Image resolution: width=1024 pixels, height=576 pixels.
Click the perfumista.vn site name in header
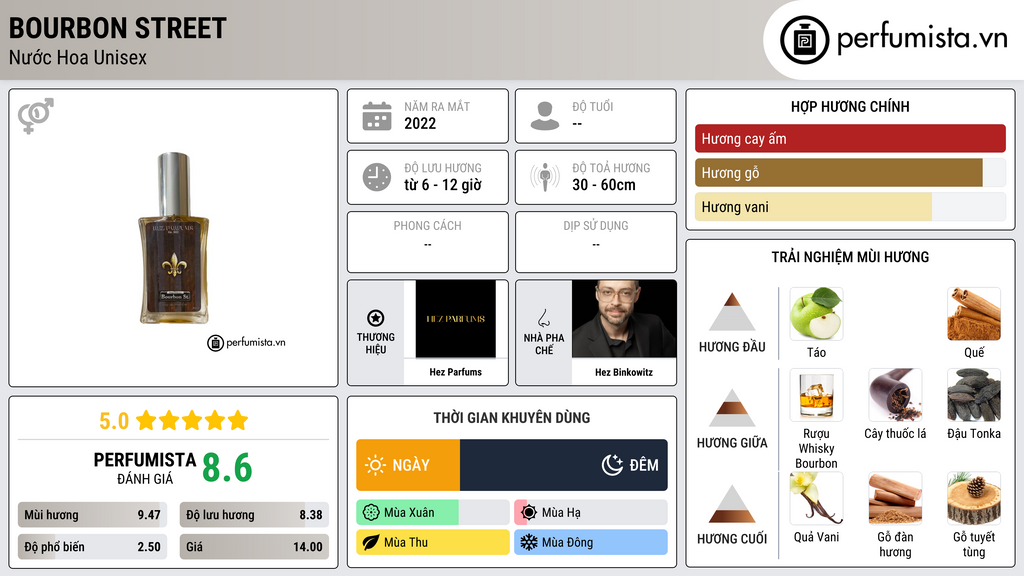(922, 38)
